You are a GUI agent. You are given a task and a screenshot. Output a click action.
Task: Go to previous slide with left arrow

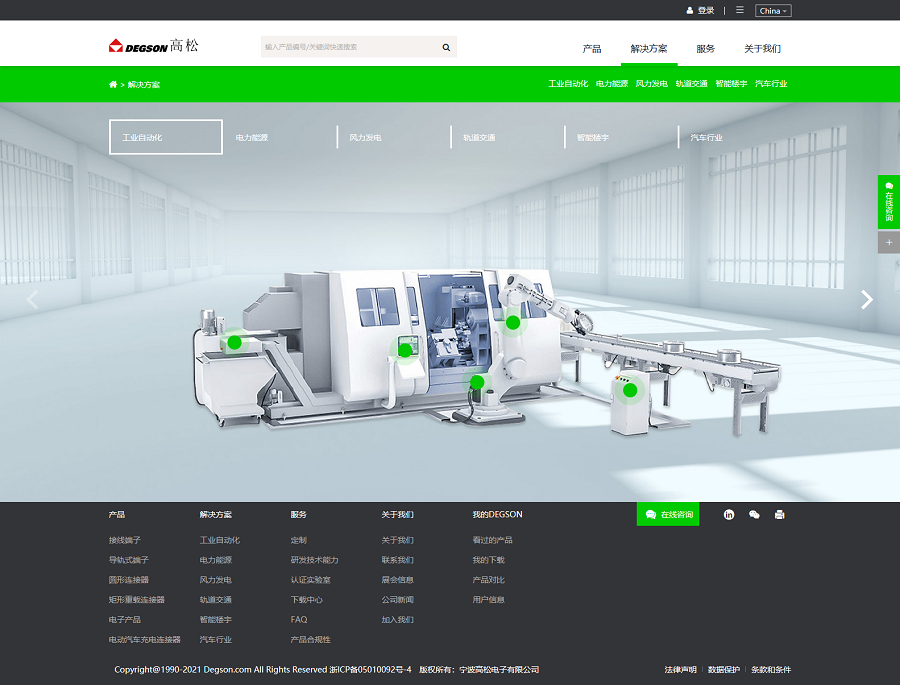(x=32, y=299)
